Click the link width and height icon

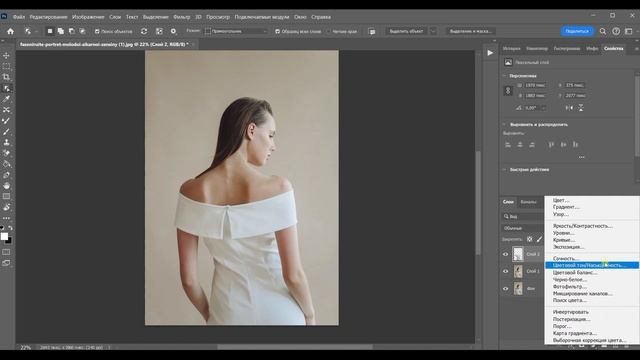(x=508, y=91)
